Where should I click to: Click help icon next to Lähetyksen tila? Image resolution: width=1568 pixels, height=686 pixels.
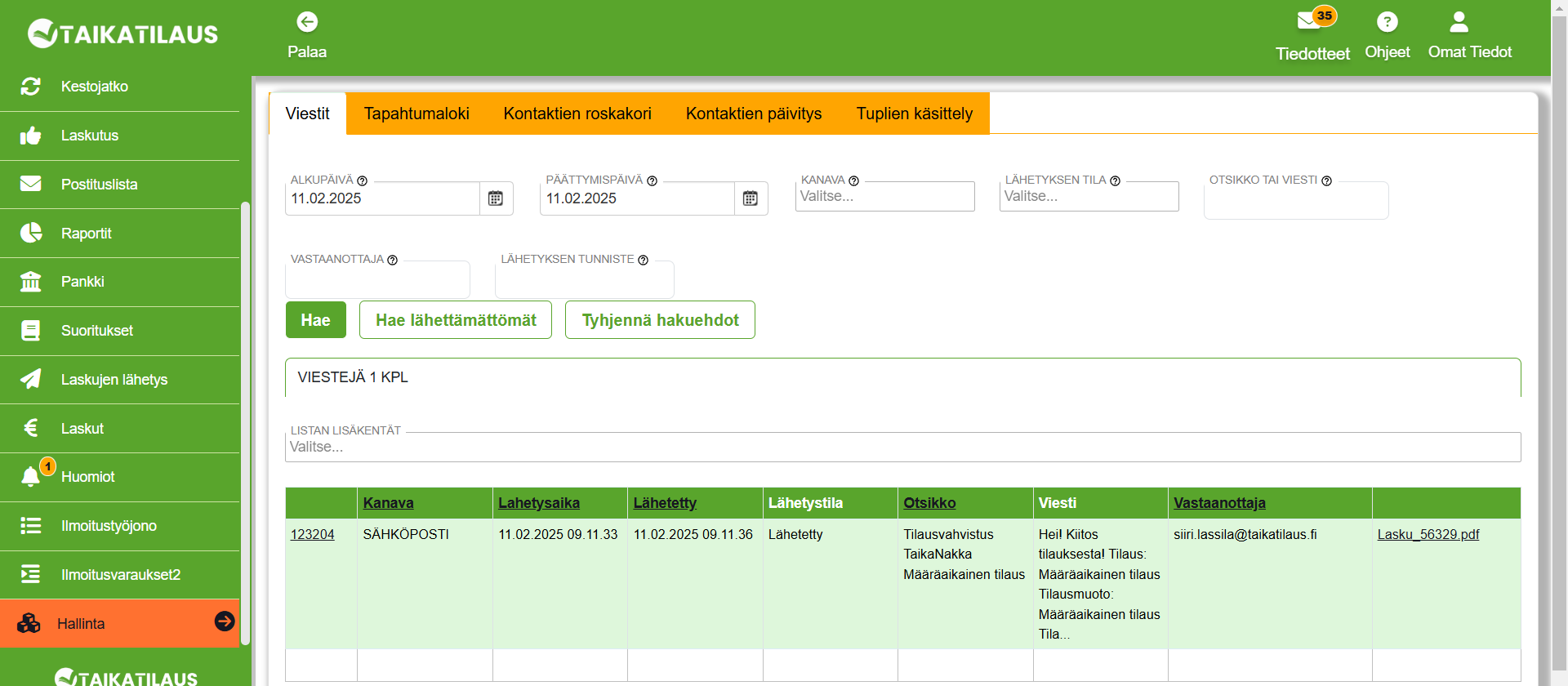coord(1116,181)
